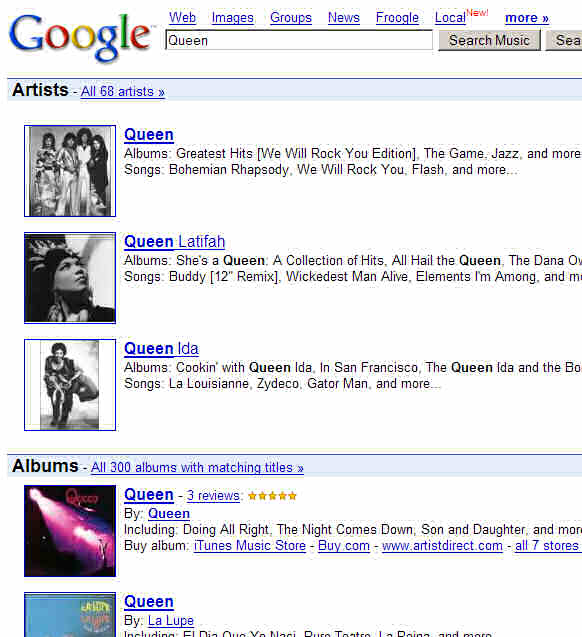Click the five-star rating icons
Screen dimensions: 582x637
(x=273, y=496)
